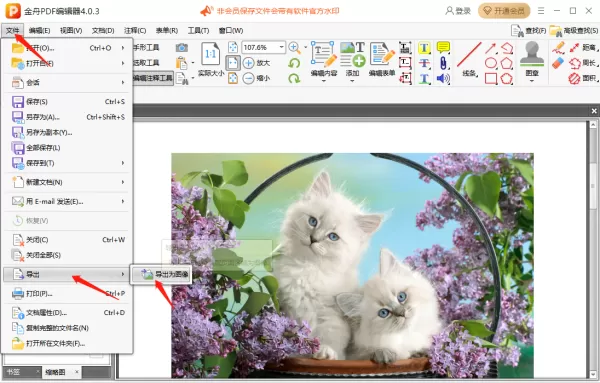600x383 pixels.
Task: Select the 周长 perimeter measuring tool
Action: tap(583, 63)
